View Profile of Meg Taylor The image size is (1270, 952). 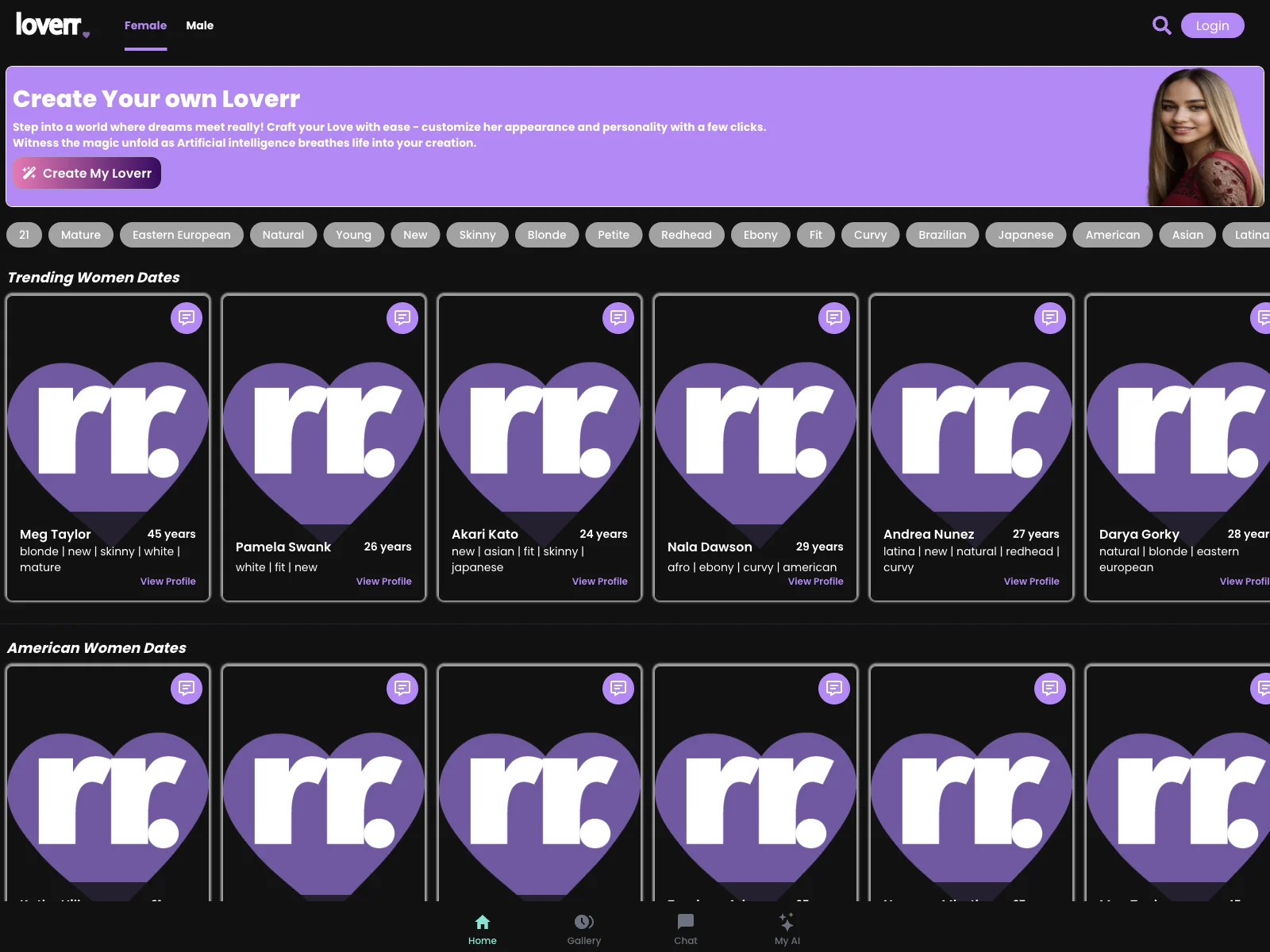pyautogui.click(x=168, y=582)
